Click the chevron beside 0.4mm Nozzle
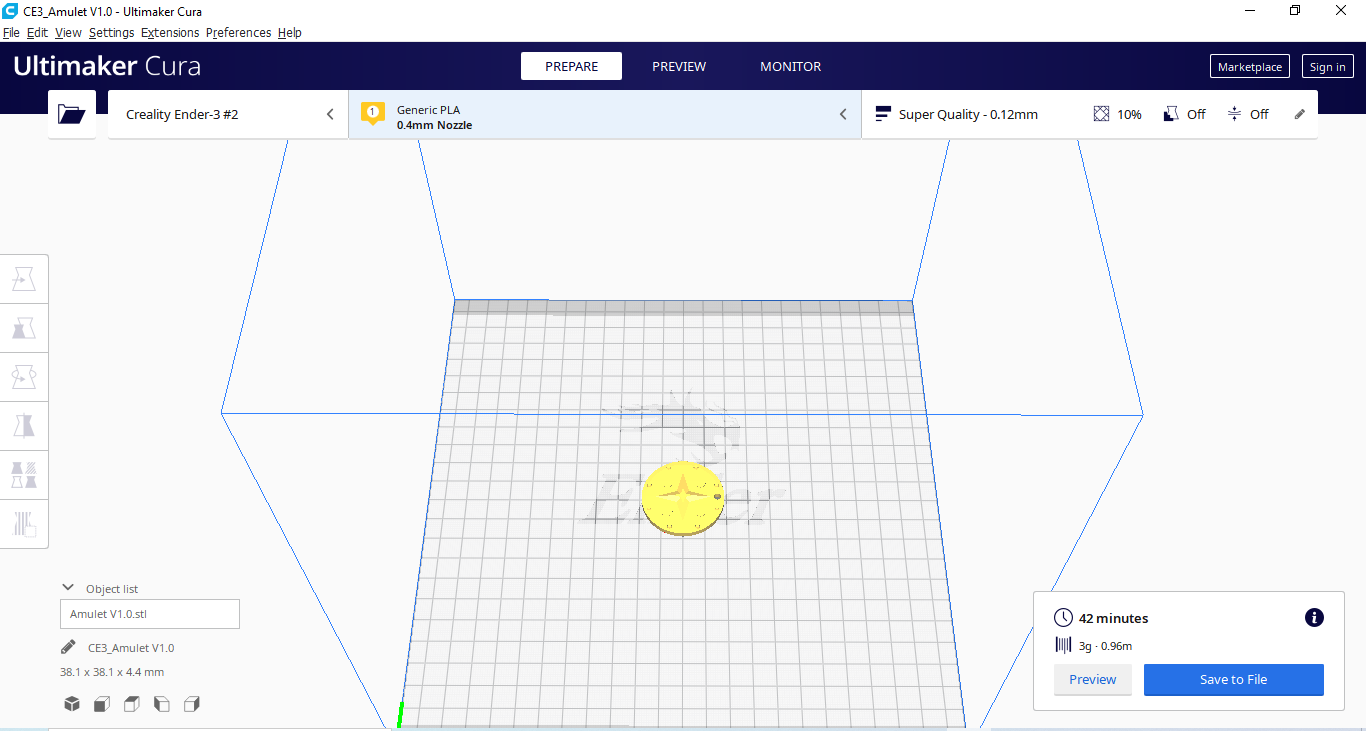This screenshot has height=731, width=1366. point(843,114)
